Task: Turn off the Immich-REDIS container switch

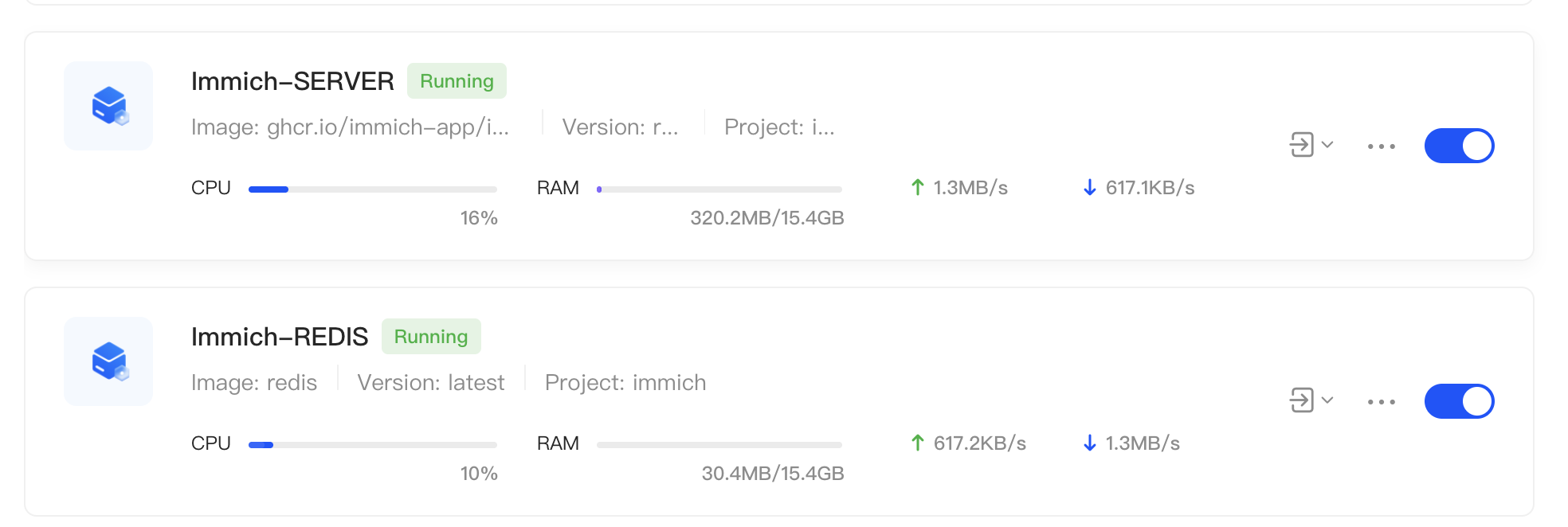Action: tap(1459, 401)
